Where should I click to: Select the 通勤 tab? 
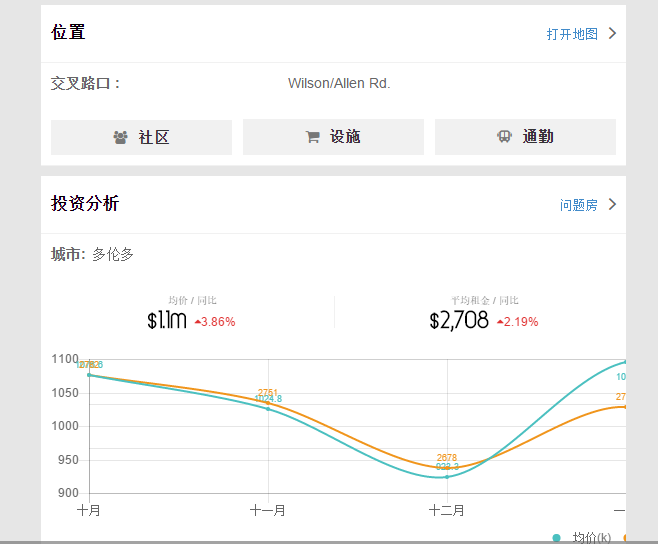coord(525,137)
